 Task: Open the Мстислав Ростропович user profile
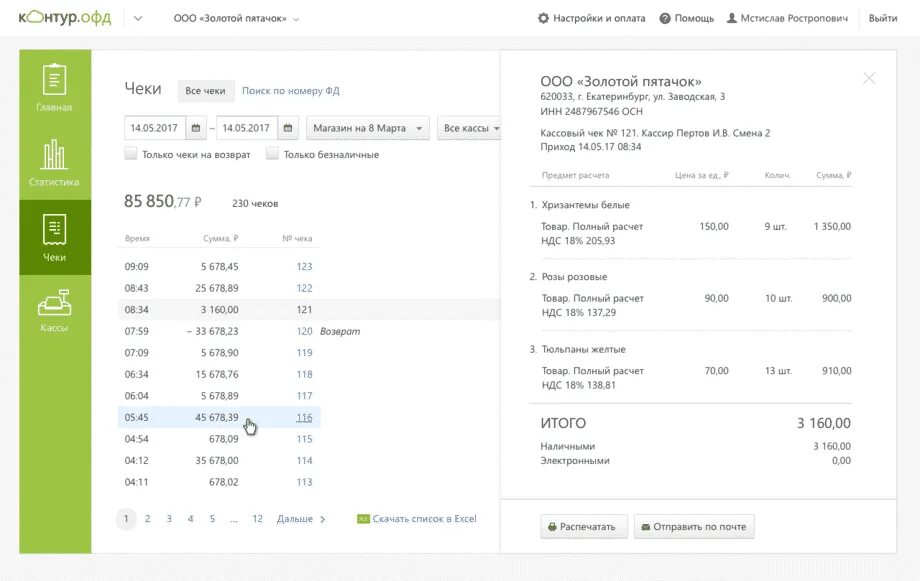[x=787, y=18]
